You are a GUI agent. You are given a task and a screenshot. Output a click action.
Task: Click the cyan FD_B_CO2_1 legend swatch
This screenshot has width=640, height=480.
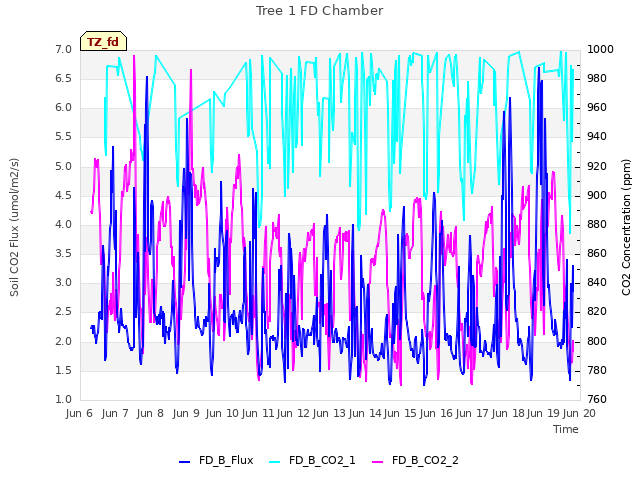[x=275, y=462]
